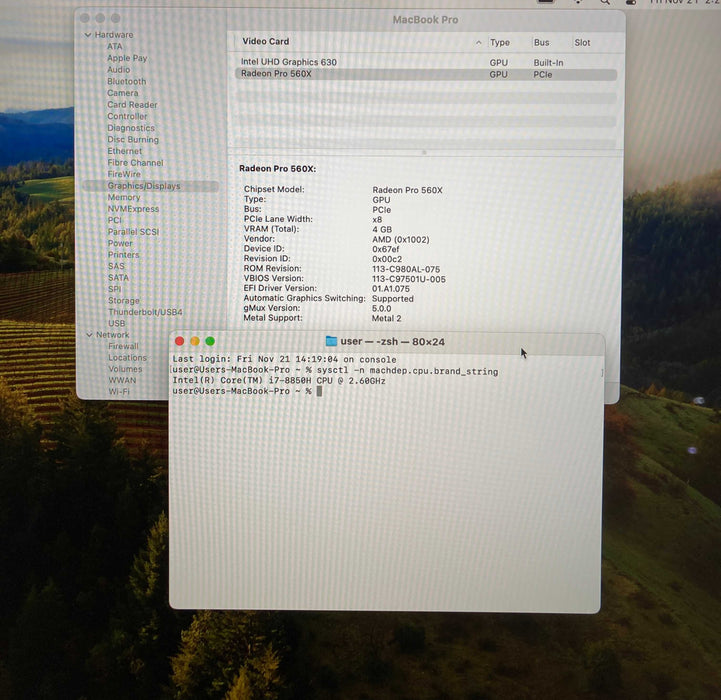Select Bluetooth in the sidebar
The image size is (721, 700).
point(126,81)
